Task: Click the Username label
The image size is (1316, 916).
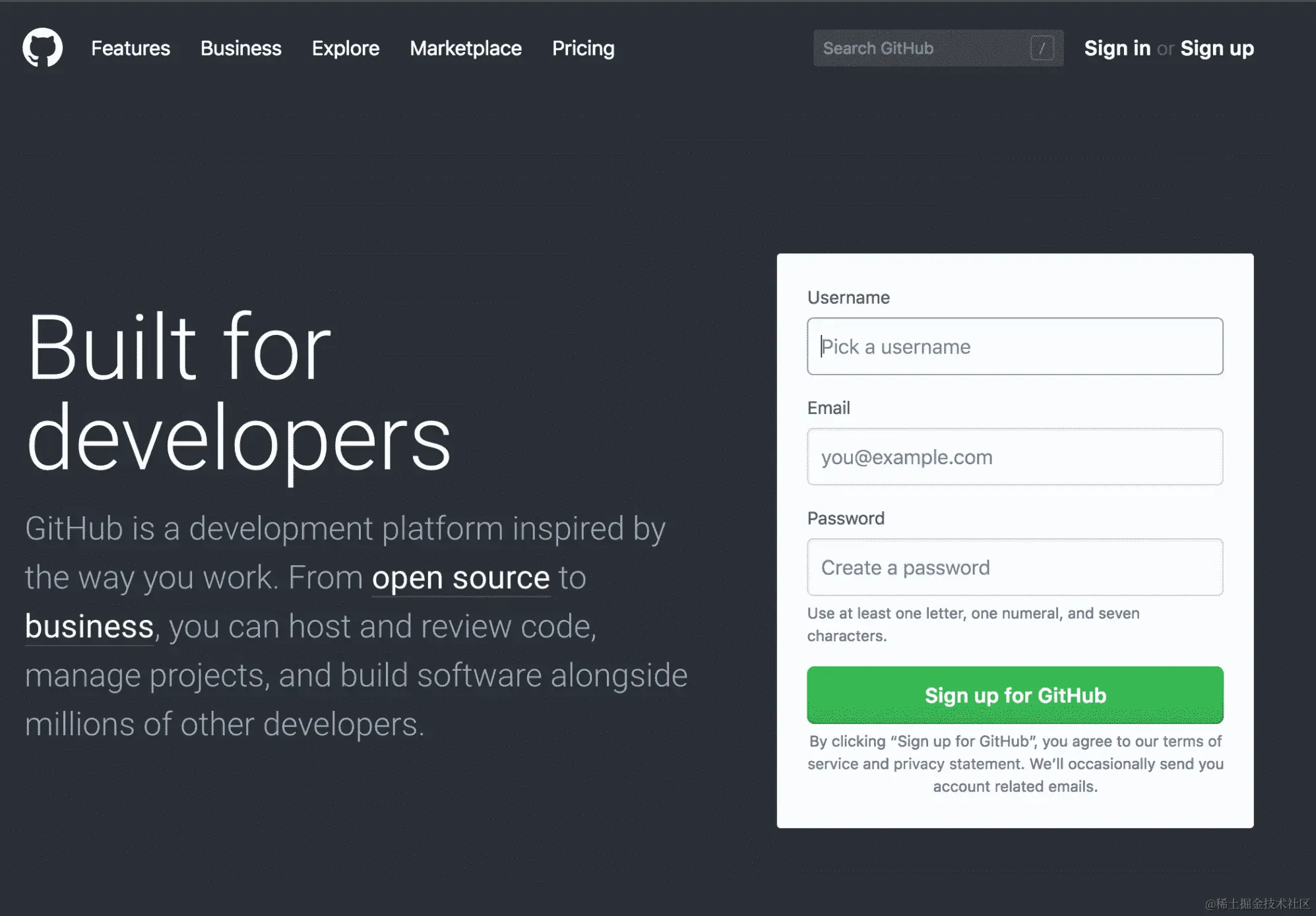Action: 848,297
